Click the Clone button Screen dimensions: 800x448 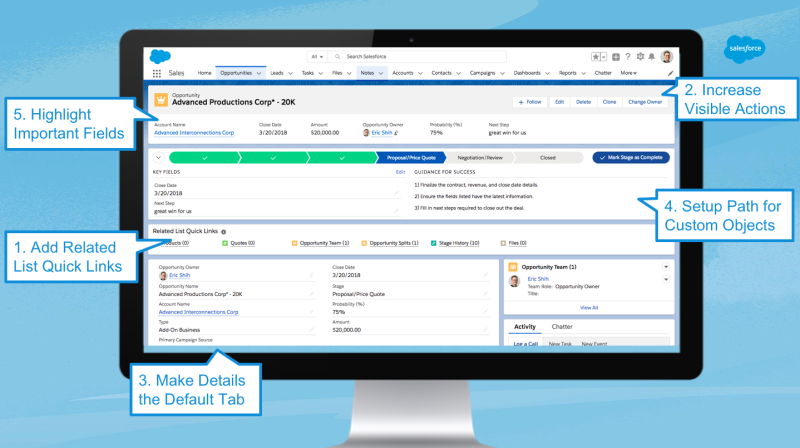coord(609,102)
